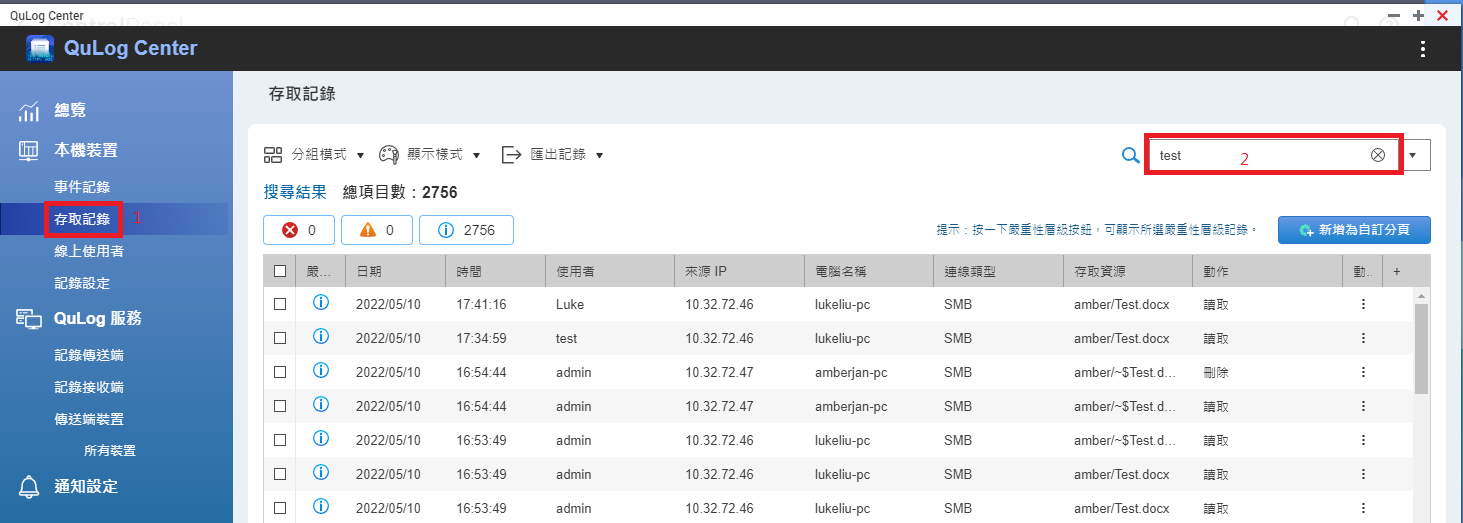Select 本機裝置 in the sidebar

[x=86, y=150]
